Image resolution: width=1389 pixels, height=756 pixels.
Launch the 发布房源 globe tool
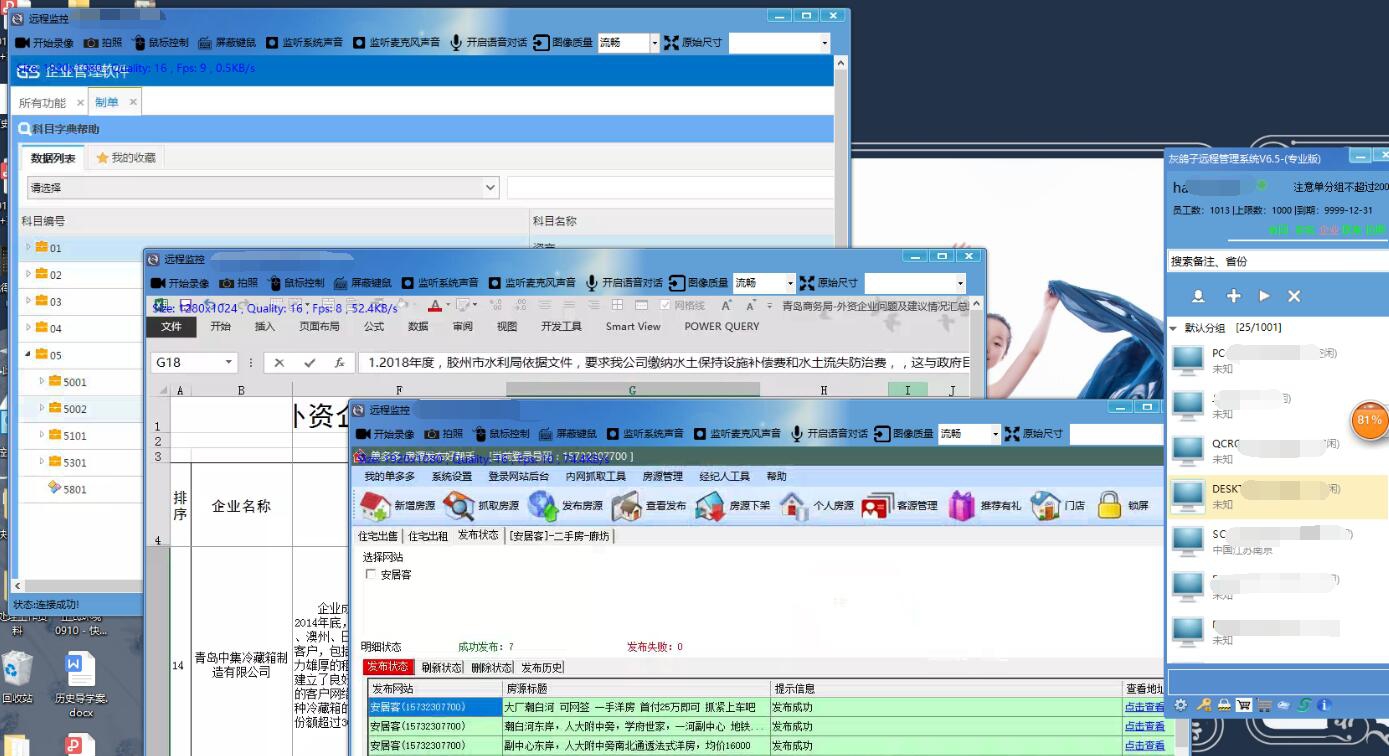[x=543, y=506]
